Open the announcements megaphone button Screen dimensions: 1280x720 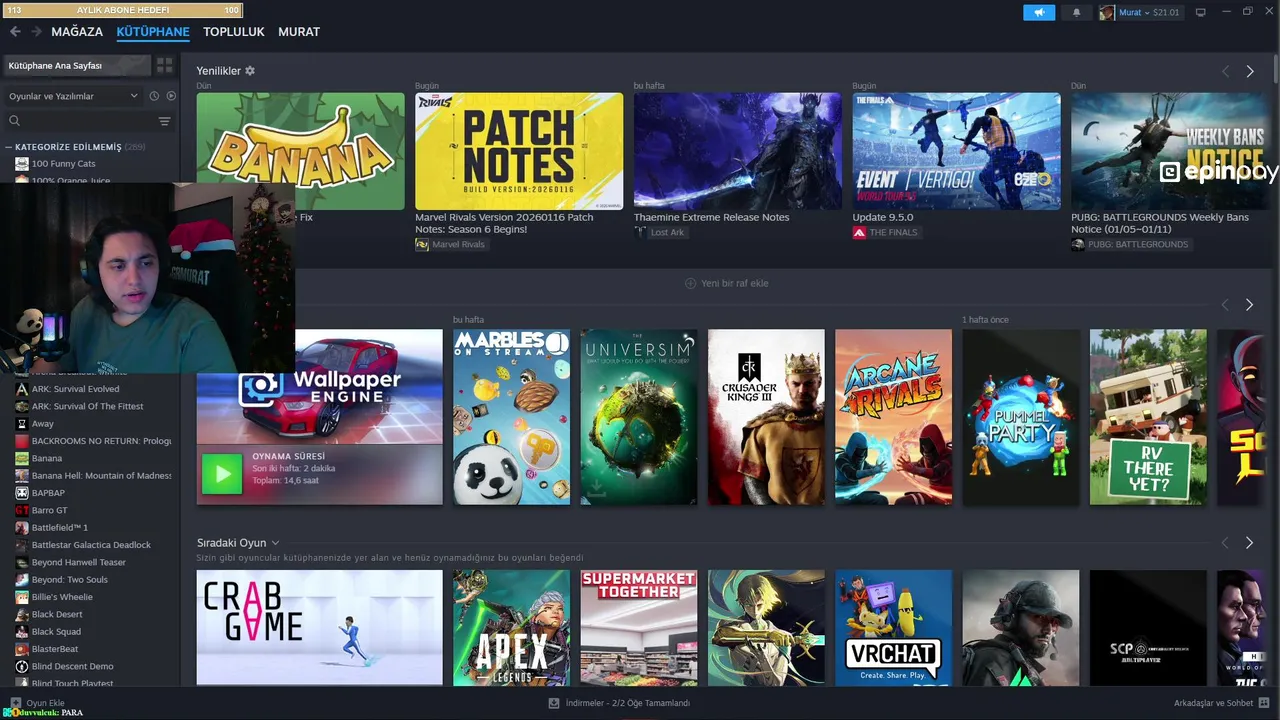1039,12
